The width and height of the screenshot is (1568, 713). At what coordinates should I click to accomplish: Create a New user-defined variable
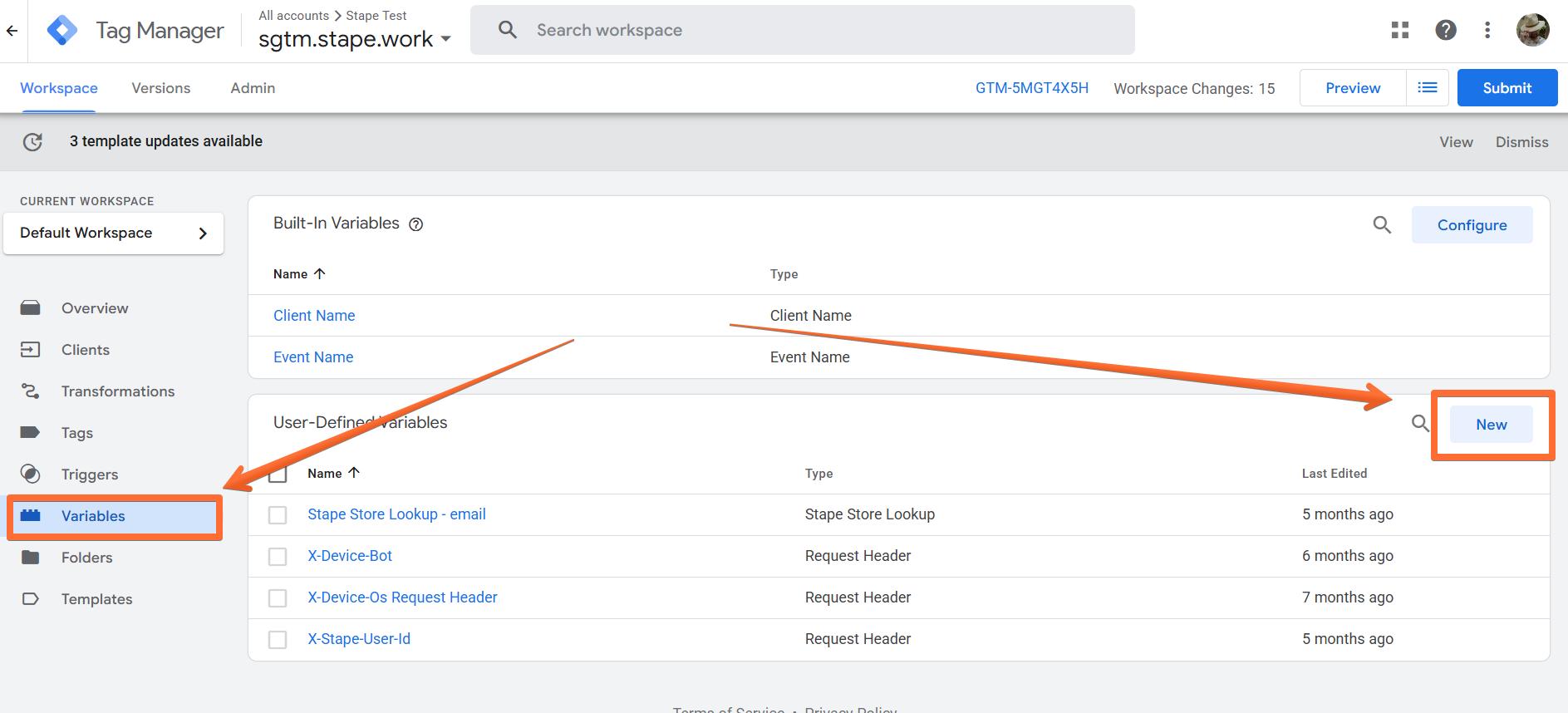tap(1492, 425)
